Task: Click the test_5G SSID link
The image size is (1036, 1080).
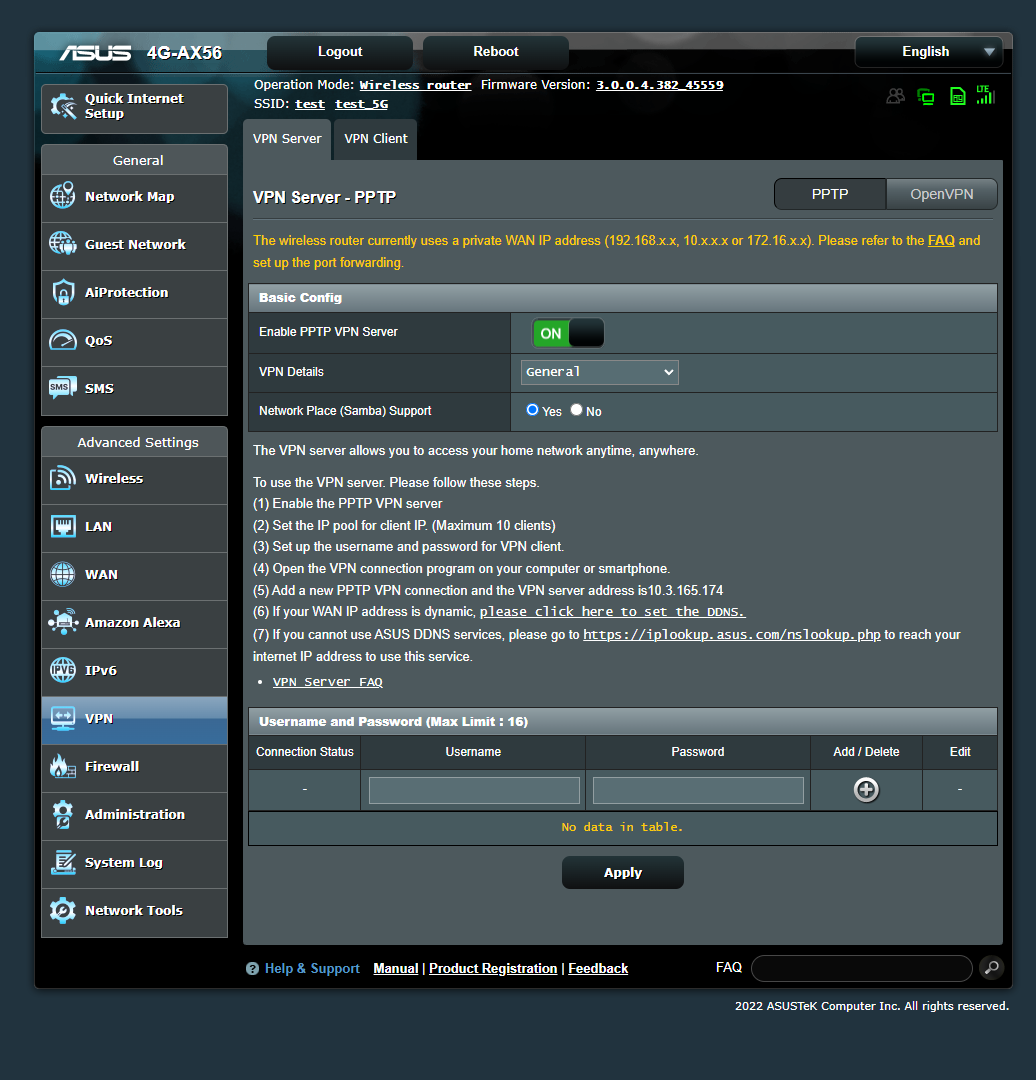Action: (x=362, y=104)
